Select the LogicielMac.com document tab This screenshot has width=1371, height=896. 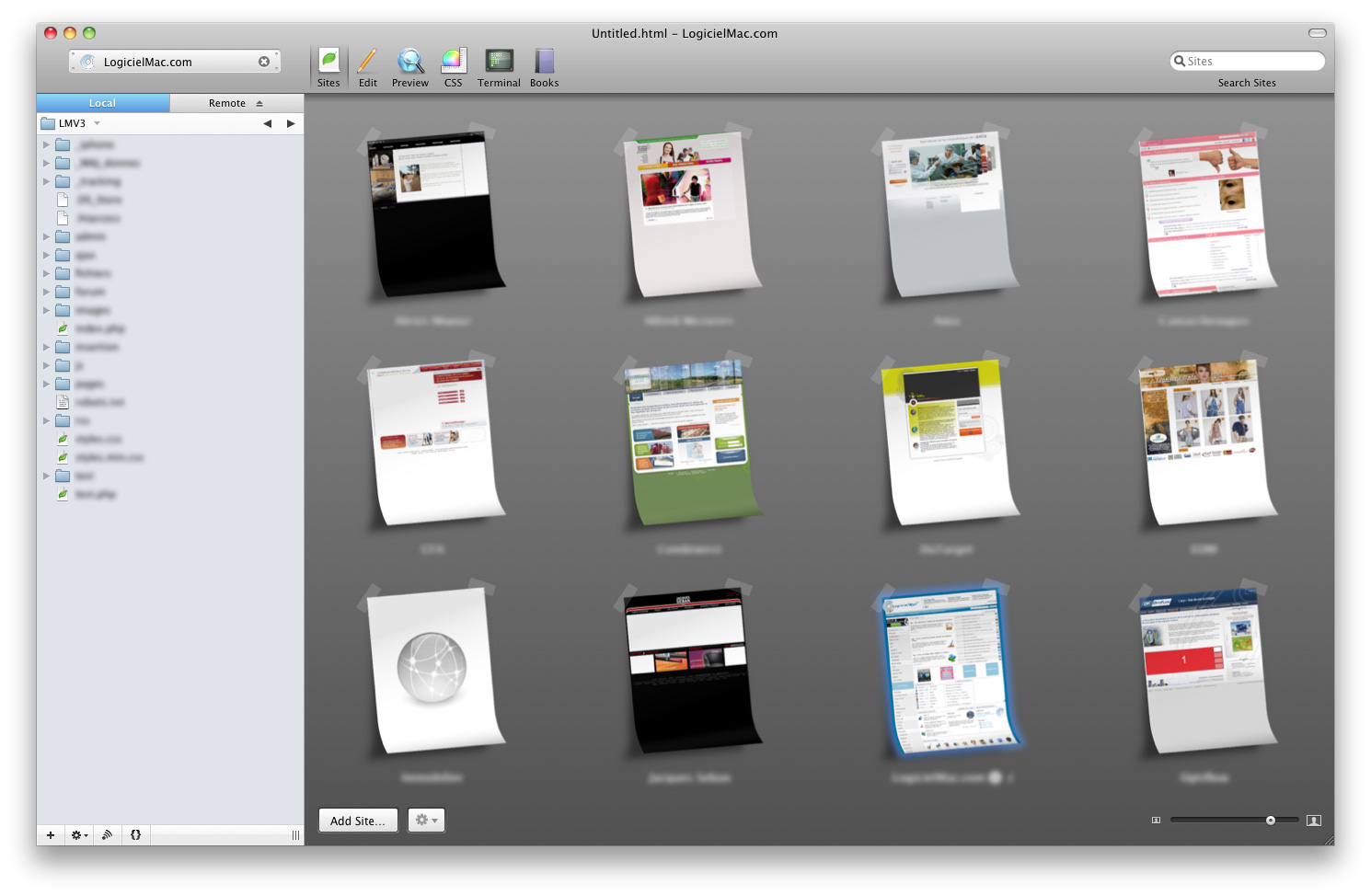[x=175, y=62]
